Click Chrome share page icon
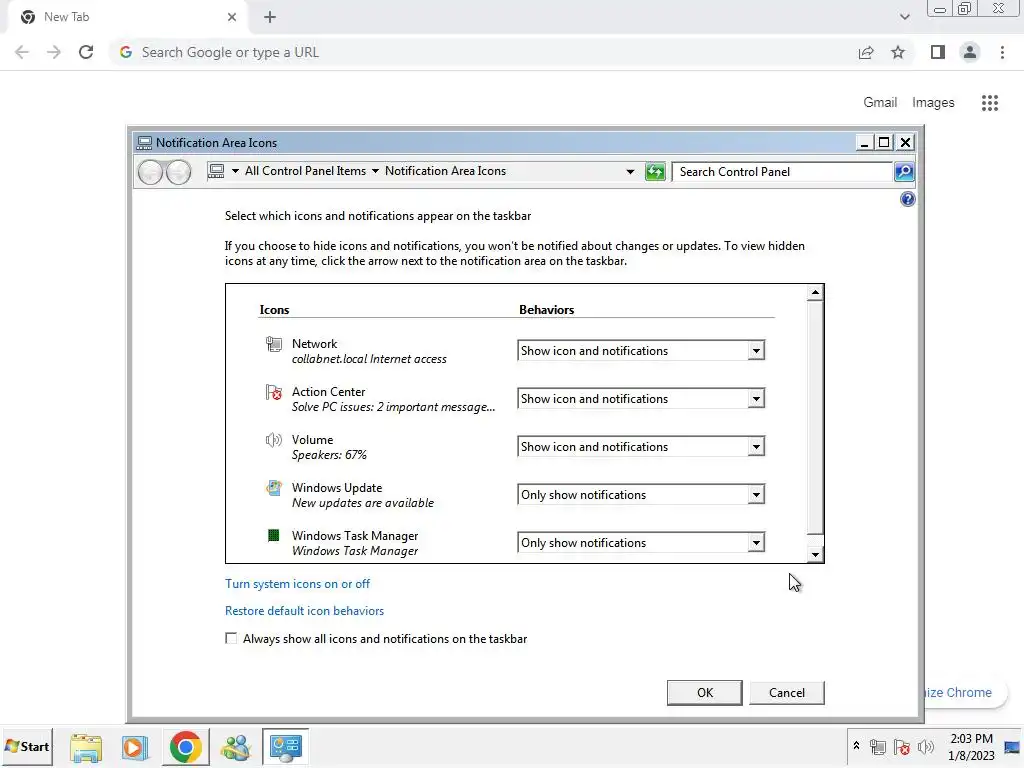The height and width of the screenshot is (768, 1024). (x=866, y=52)
